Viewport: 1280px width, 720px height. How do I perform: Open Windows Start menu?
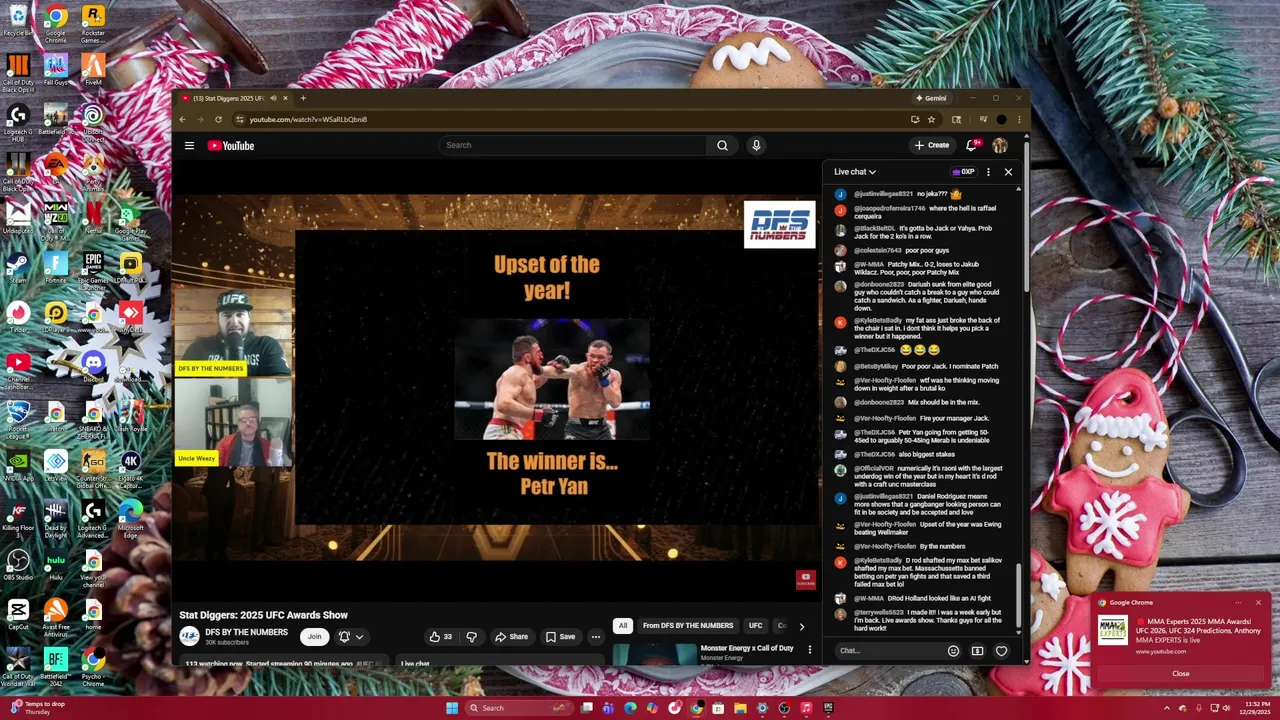452,708
